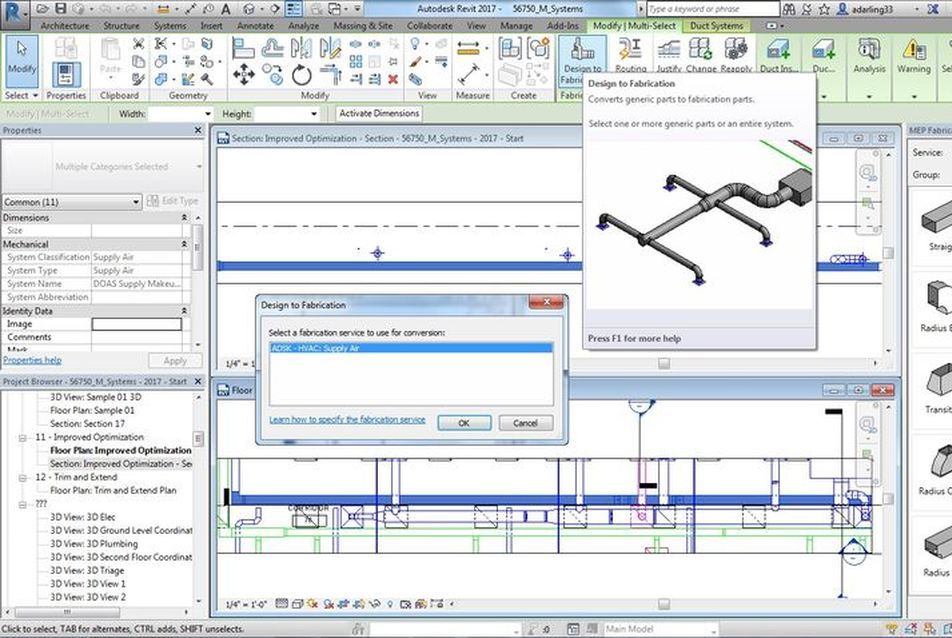952x638 pixels.
Task: Click the Reapply Type tool
Action: (x=736, y=56)
